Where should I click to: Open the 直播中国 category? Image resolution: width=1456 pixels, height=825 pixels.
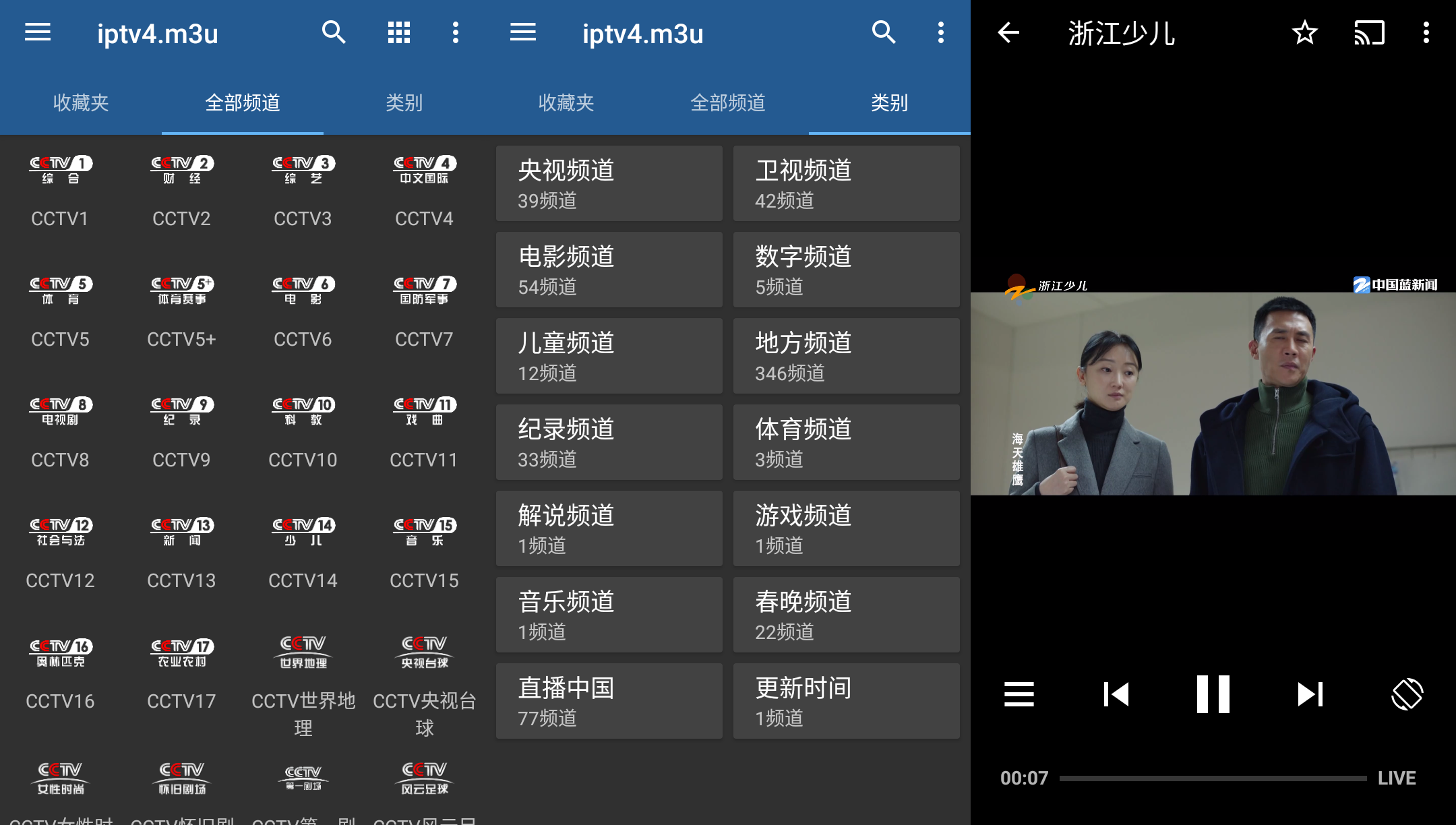tap(608, 700)
